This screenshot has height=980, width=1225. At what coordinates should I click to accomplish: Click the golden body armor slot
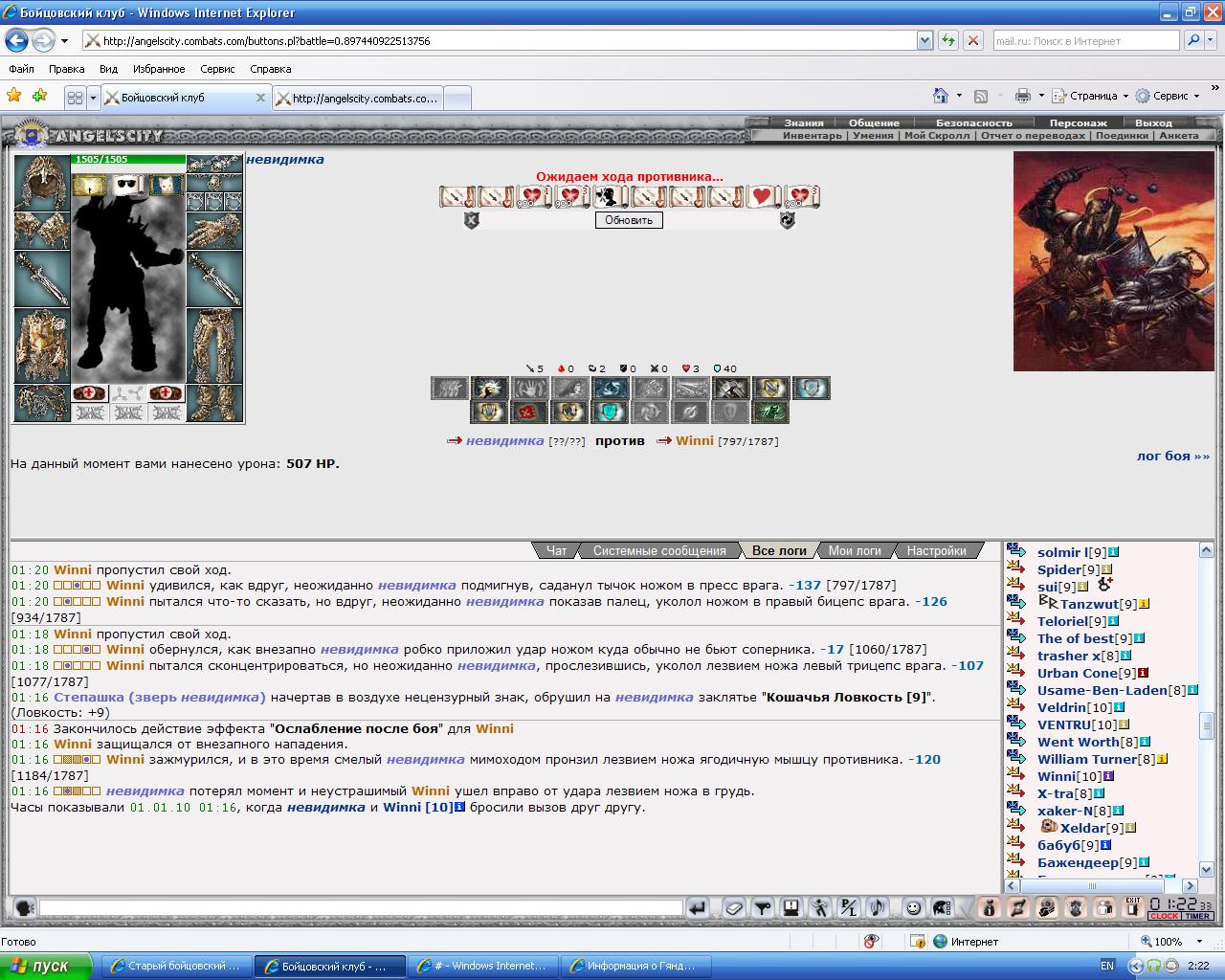[x=42, y=345]
